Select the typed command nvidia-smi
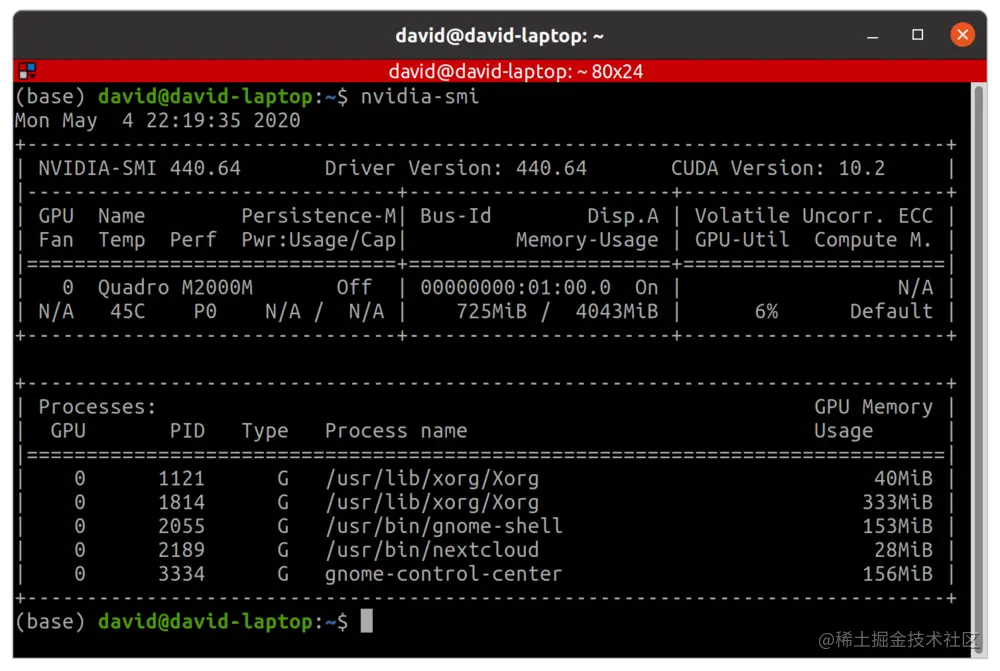The image size is (1000, 671). point(420,97)
